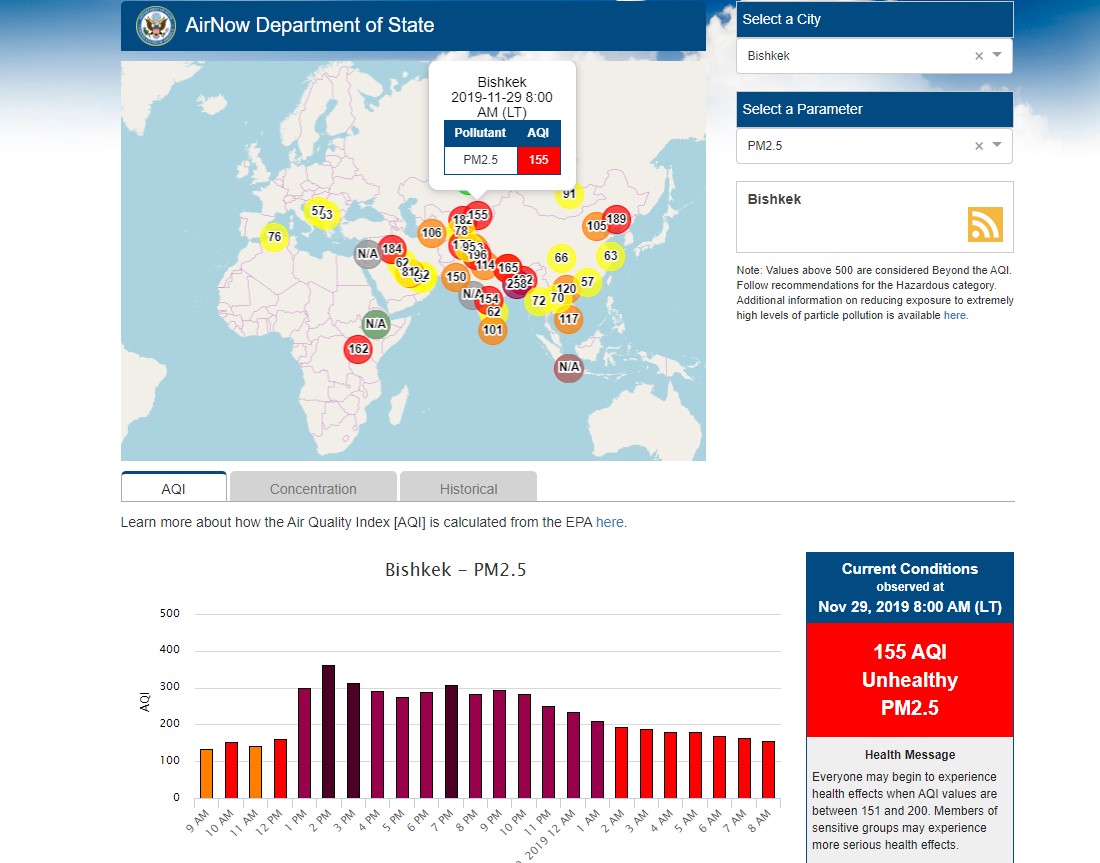Viewport: 1100px width, 863px height.
Task: Expand the parameter dropdown arrow
Action: [997, 146]
